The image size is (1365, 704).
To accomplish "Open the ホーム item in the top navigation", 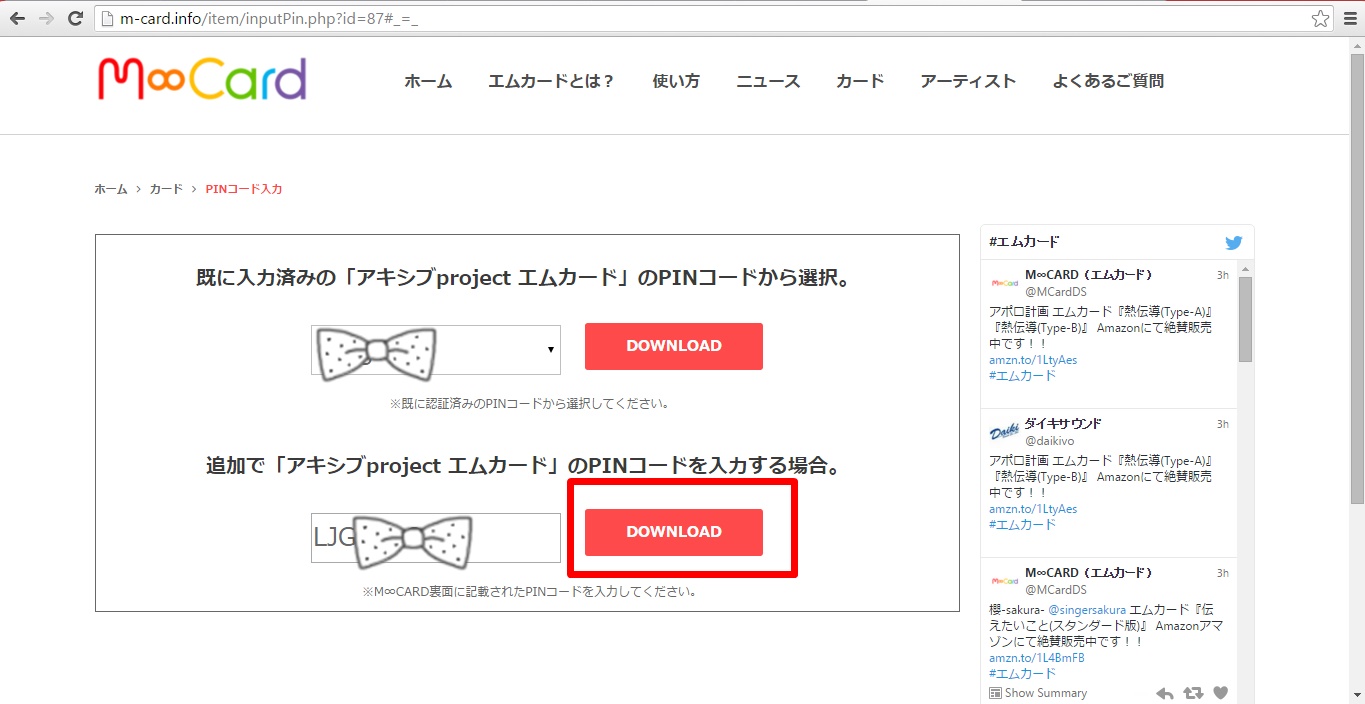I will 428,82.
